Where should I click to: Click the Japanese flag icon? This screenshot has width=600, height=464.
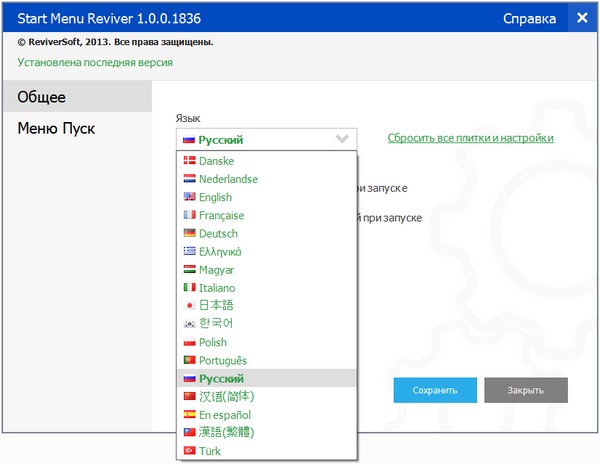point(189,305)
